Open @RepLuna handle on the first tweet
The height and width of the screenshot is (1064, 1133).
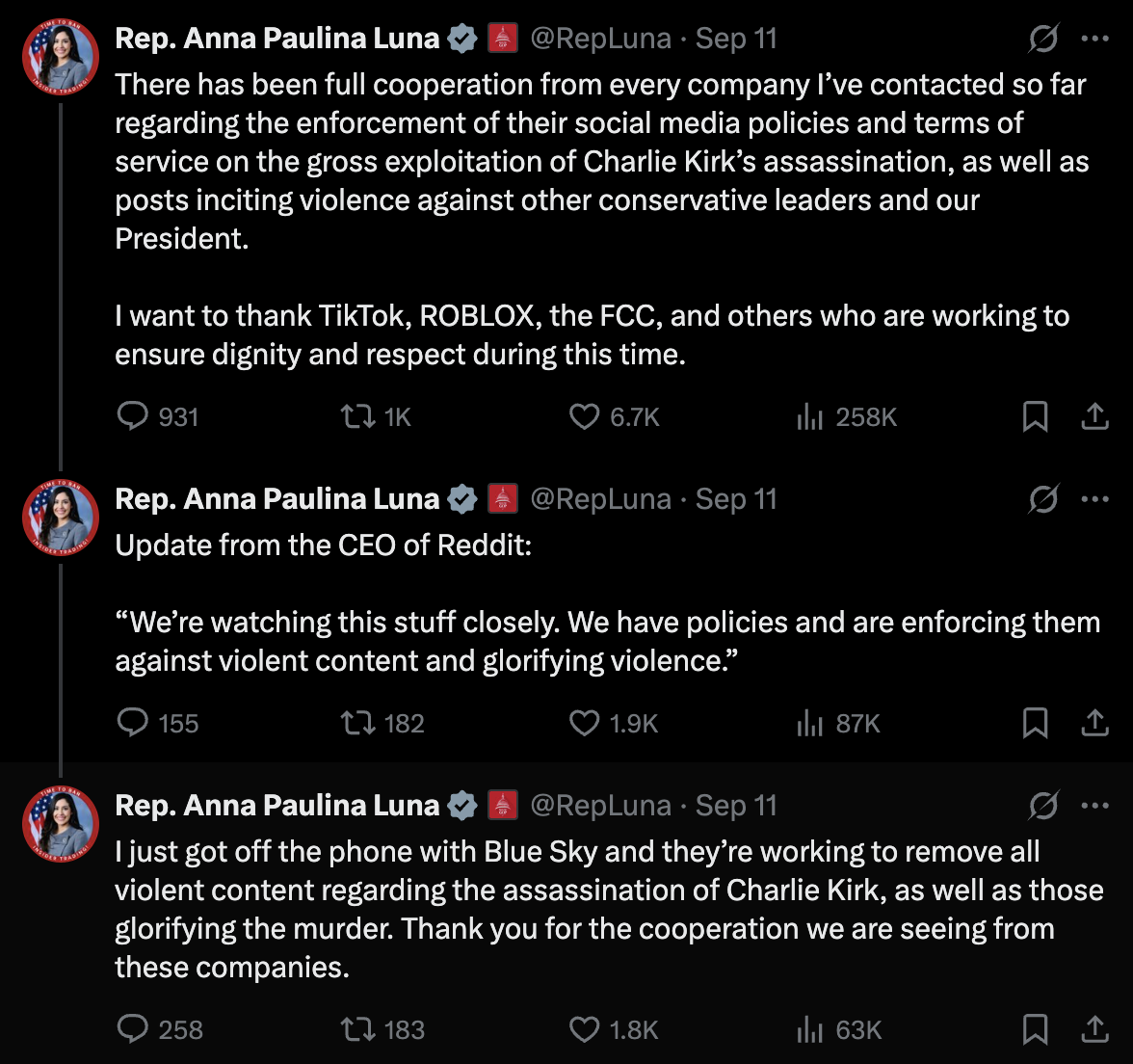(x=600, y=39)
